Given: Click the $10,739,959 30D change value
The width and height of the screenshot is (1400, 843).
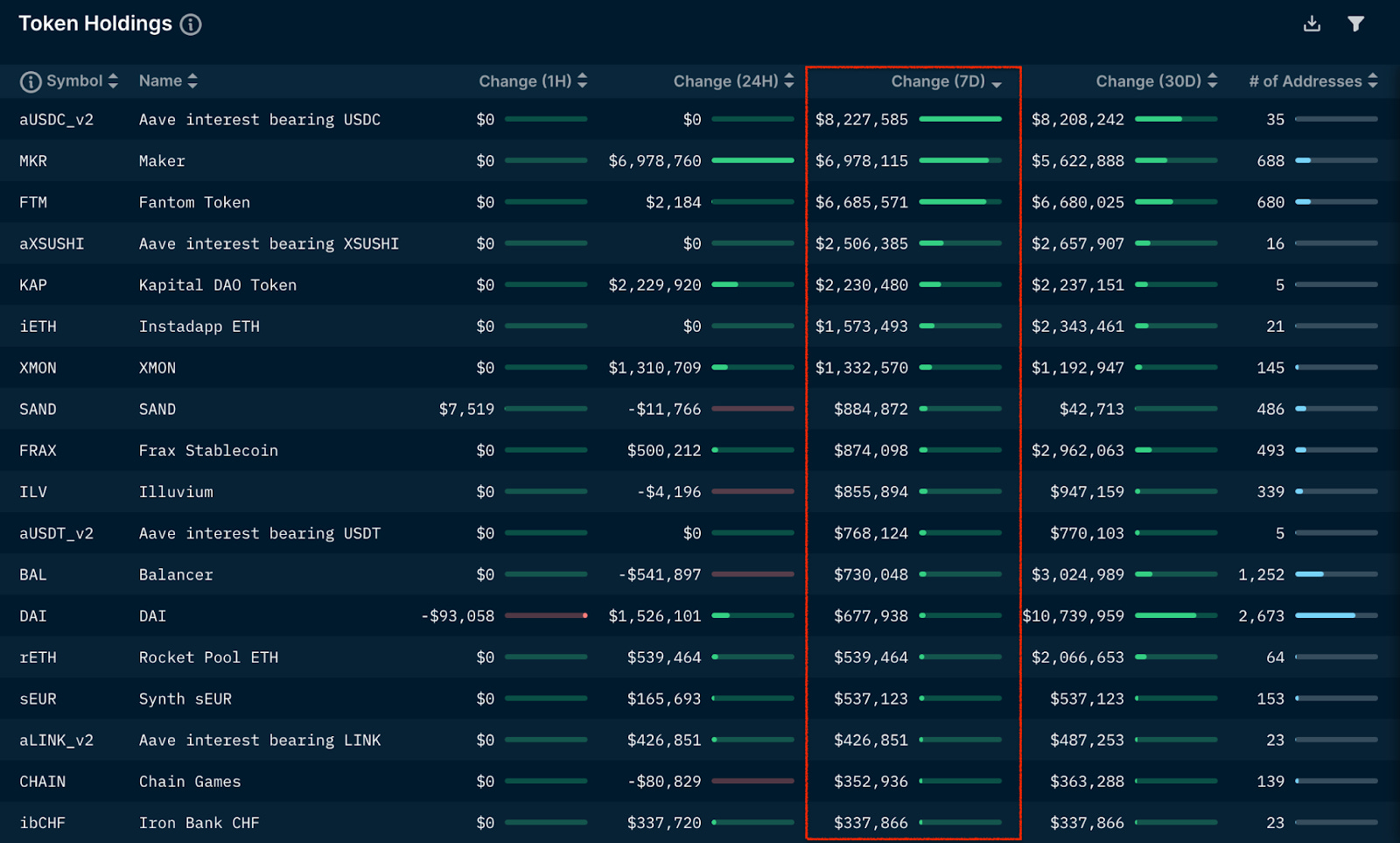Looking at the screenshot, I should click(x=1074, y=616).
